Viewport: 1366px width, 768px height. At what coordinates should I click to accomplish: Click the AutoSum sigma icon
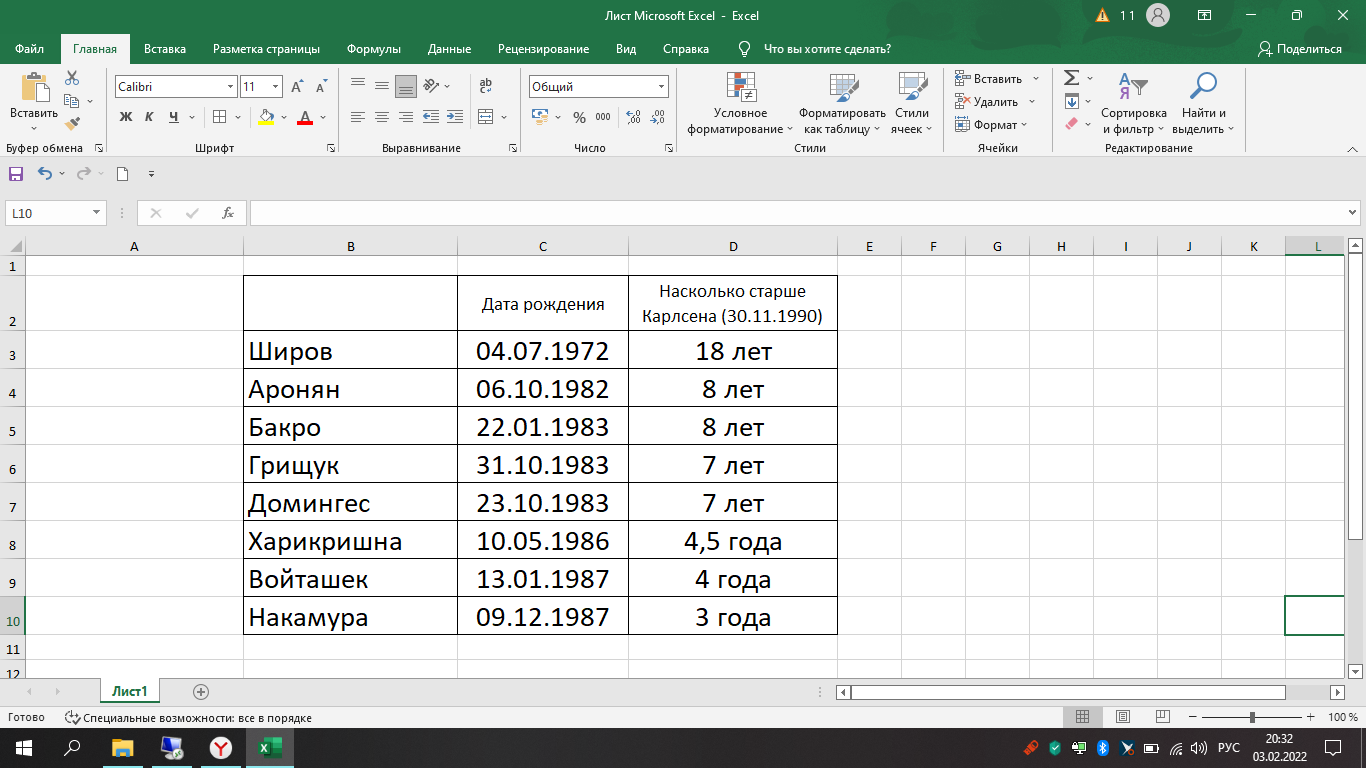pos(1071,78)
